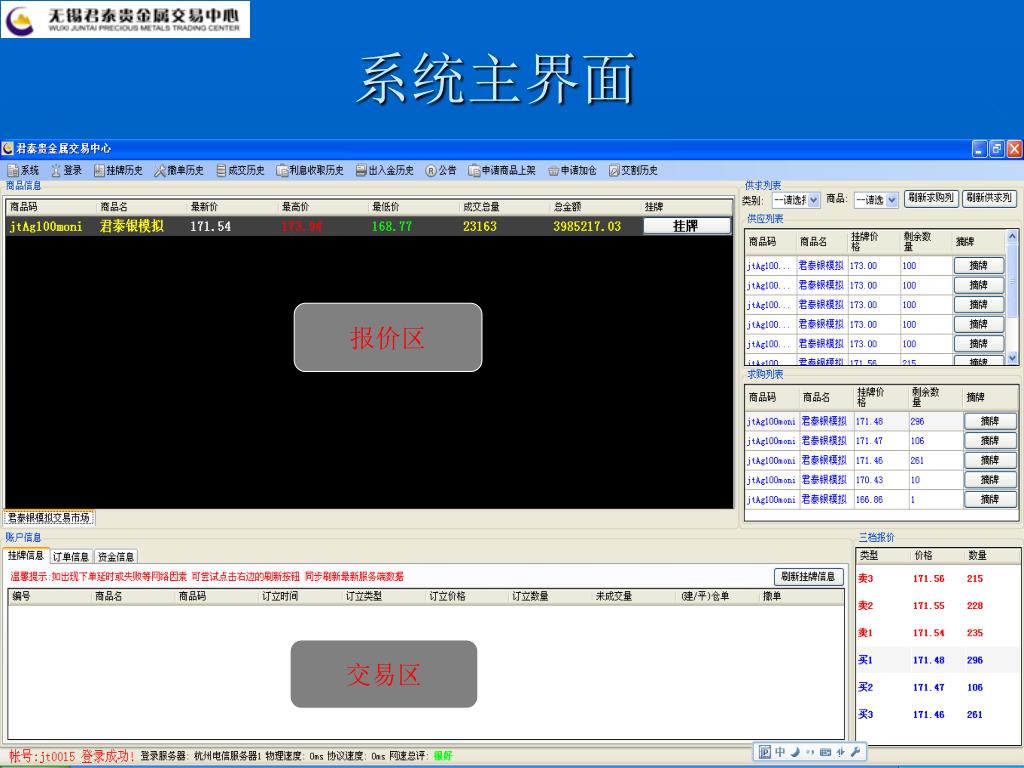Viewport: 1024px width, 768px height.
Task: Open 利息收取历史 from the toolbar
Action: pos(310,170)
